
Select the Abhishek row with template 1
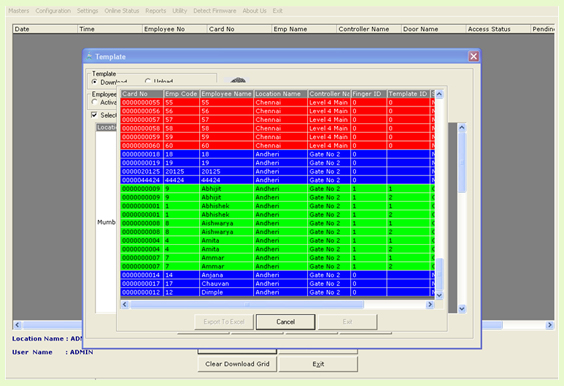277,206
